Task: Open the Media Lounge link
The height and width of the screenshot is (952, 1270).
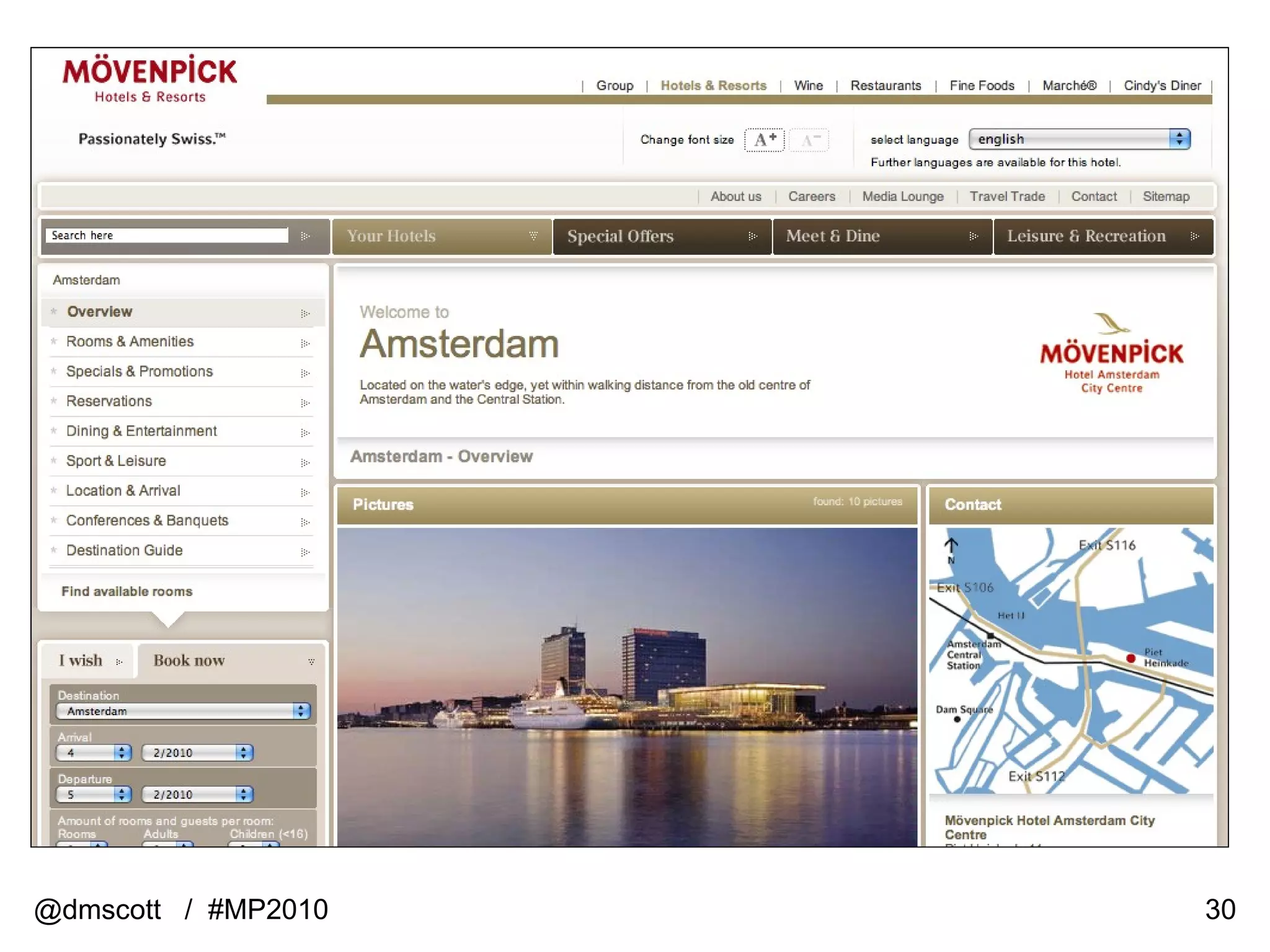Action: 903,196
